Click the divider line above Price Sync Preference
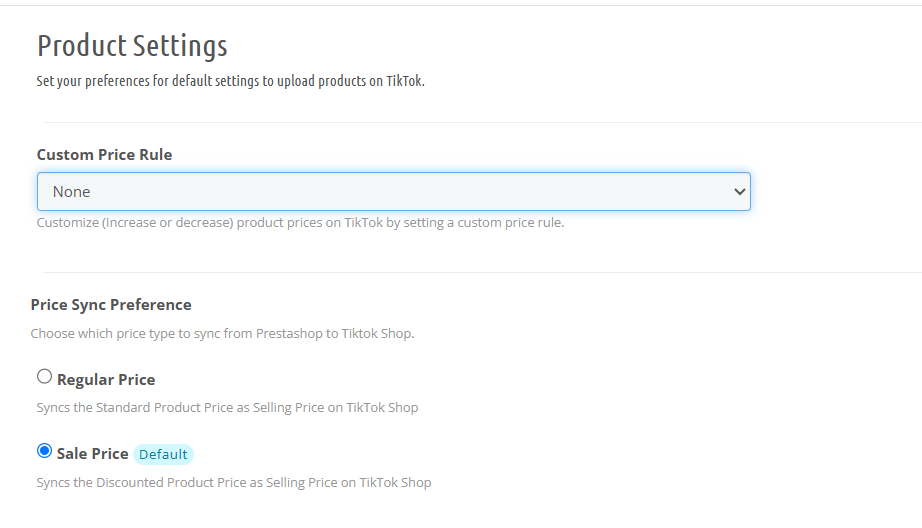The height and width of the screenshot is (528, 922). click(x=482, y=272)
